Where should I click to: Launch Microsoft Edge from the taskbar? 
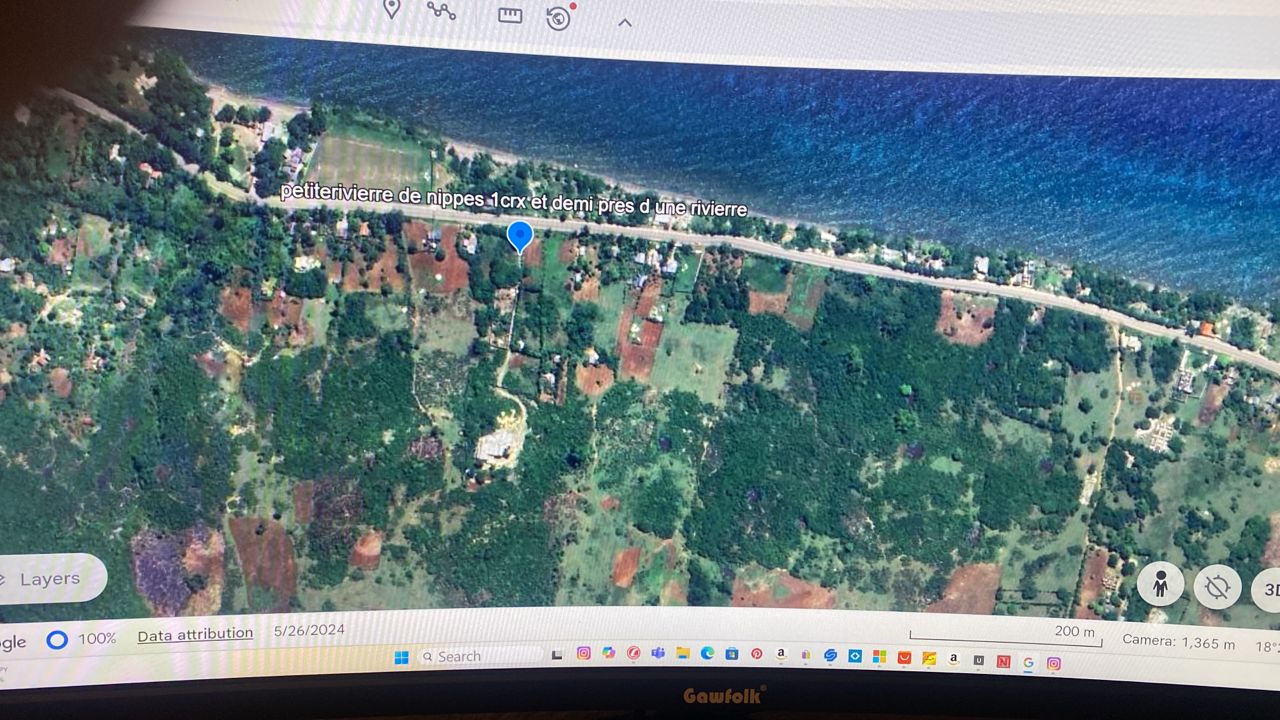click(x=707, y=653)
